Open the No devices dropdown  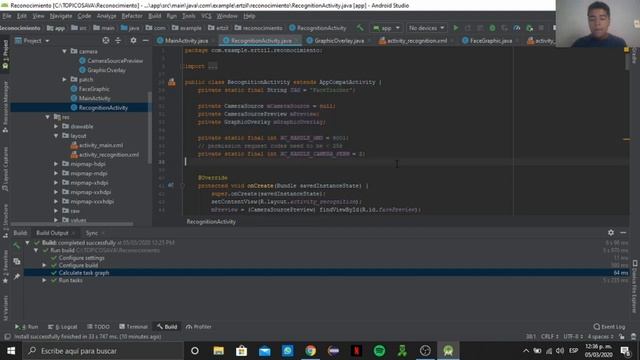(426, 28)
